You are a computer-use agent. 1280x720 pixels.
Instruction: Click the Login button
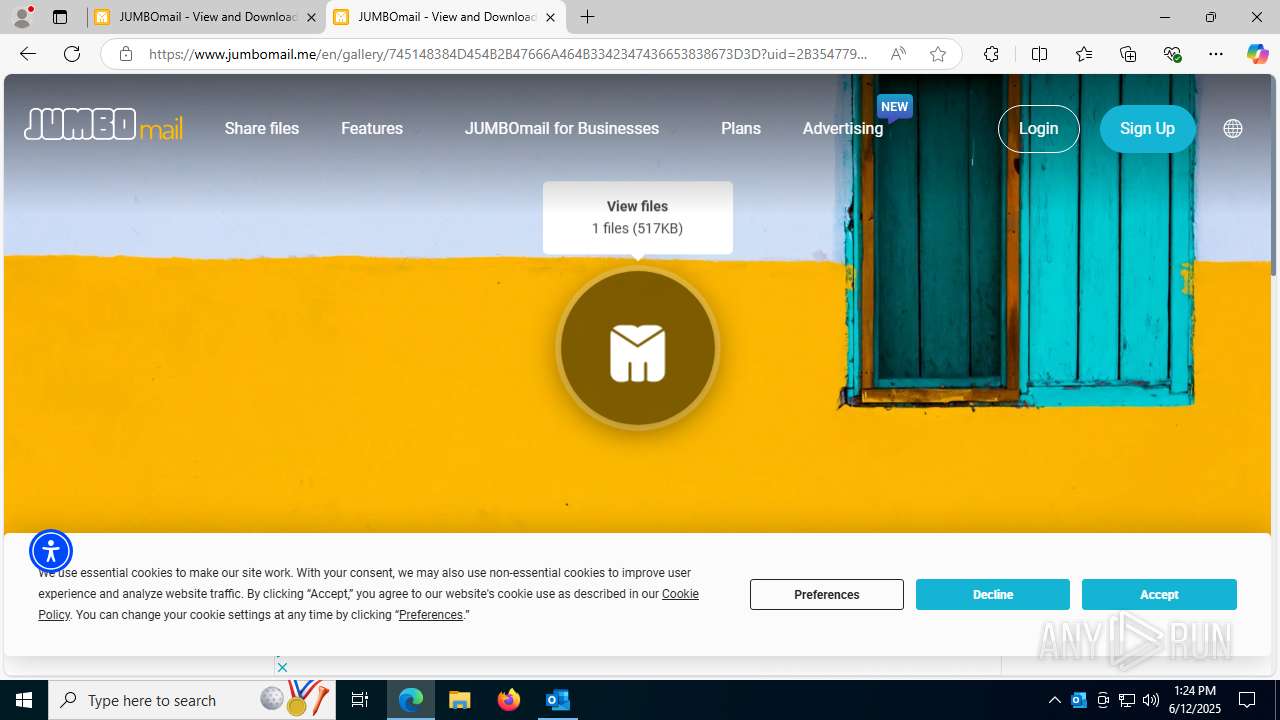coord(1039,128)
